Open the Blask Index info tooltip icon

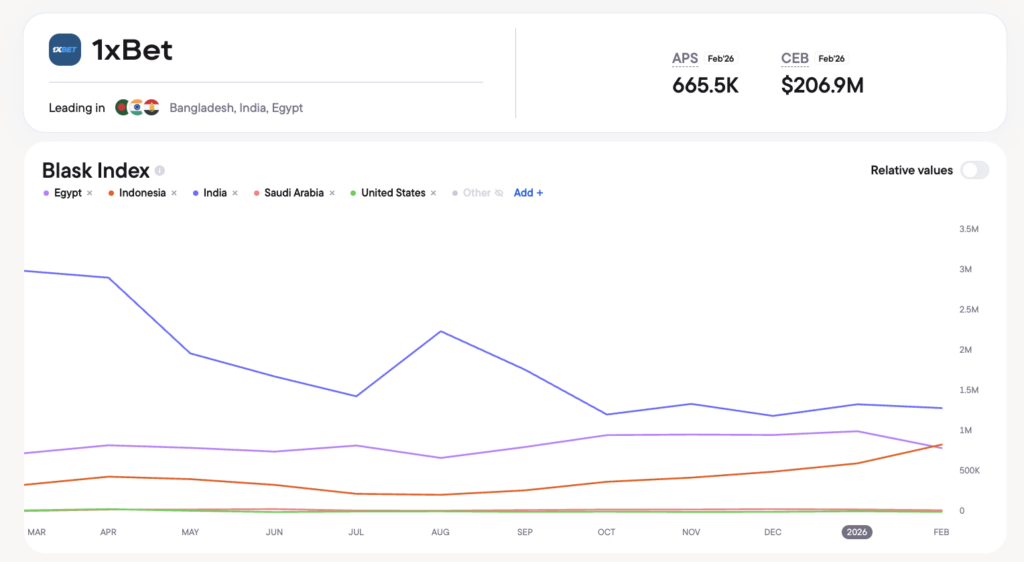(x=160, y=171)
